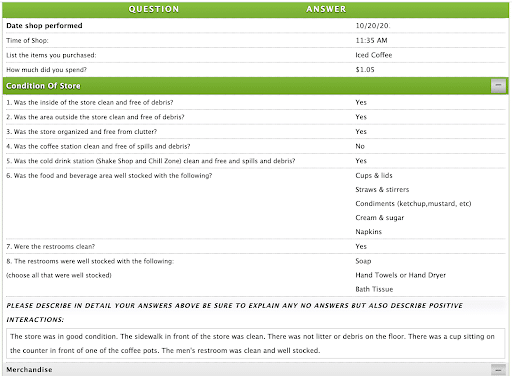Click question 7 about restrooms clean
Screen dimensions: 512x376
click(x=51, y=247)
